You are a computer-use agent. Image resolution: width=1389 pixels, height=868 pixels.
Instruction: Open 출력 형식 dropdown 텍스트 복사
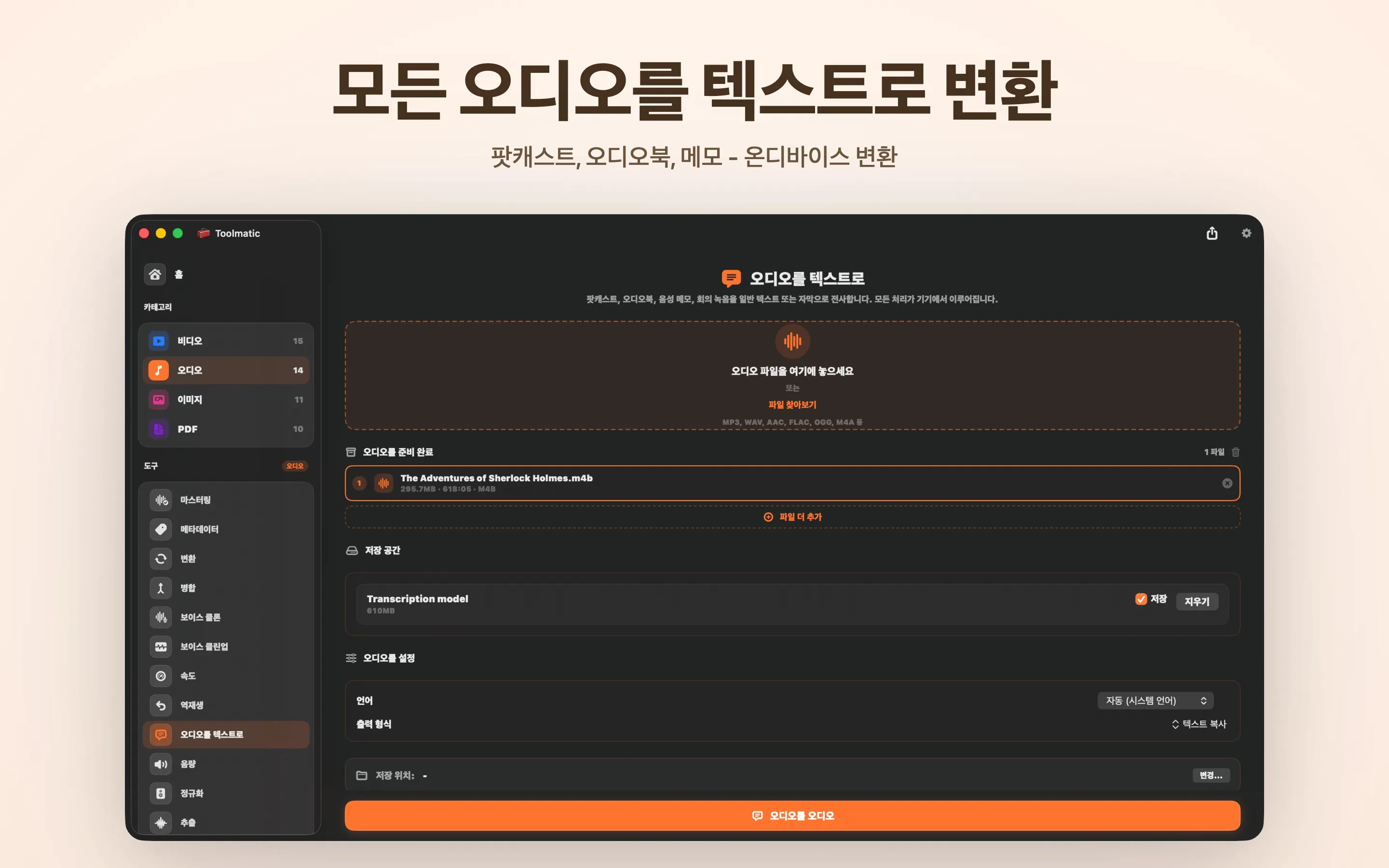tap(1198, 724)
